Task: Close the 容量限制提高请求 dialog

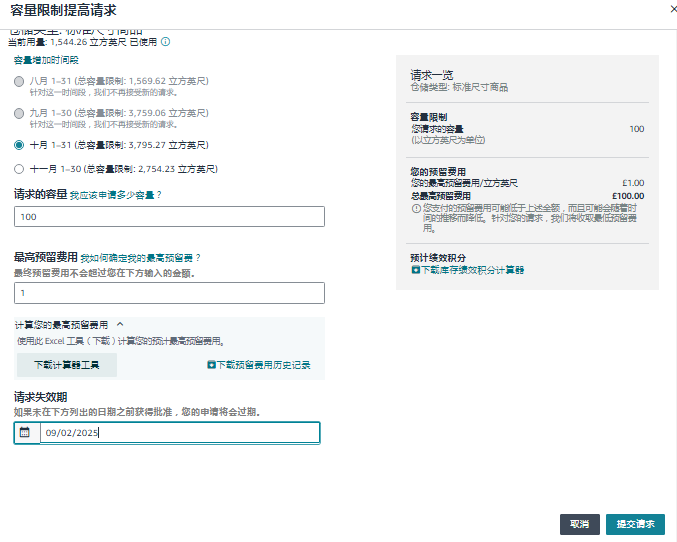Action: [669, 8]
